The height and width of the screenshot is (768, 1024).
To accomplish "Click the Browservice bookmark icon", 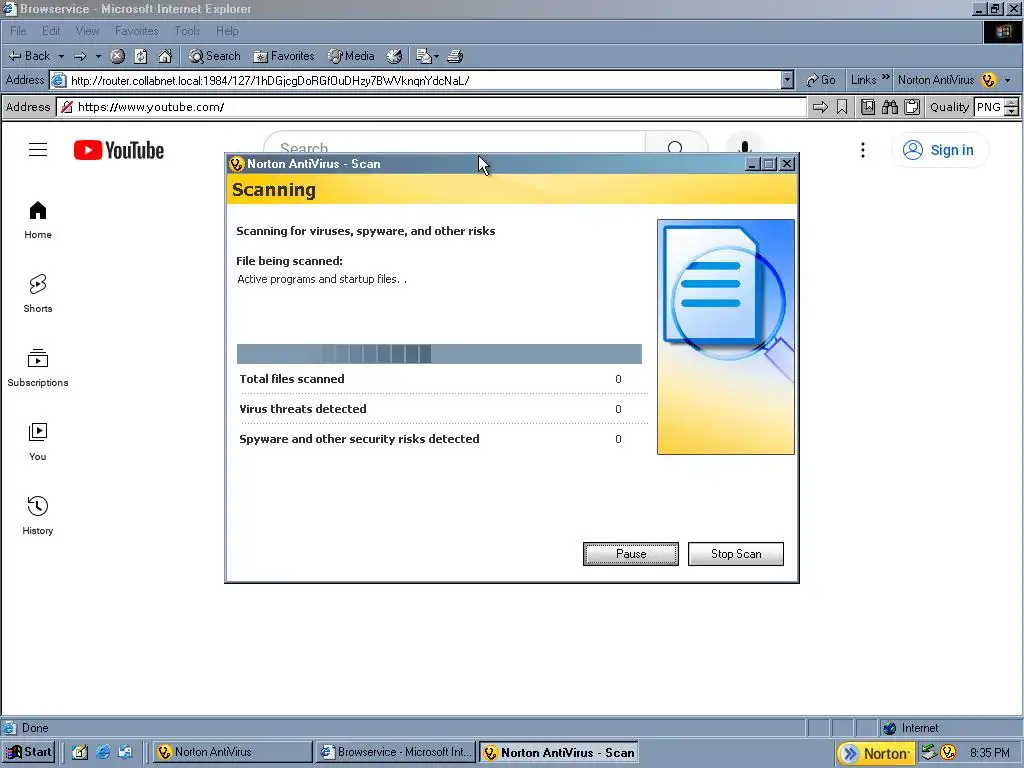I will click(x=842, y=107).
